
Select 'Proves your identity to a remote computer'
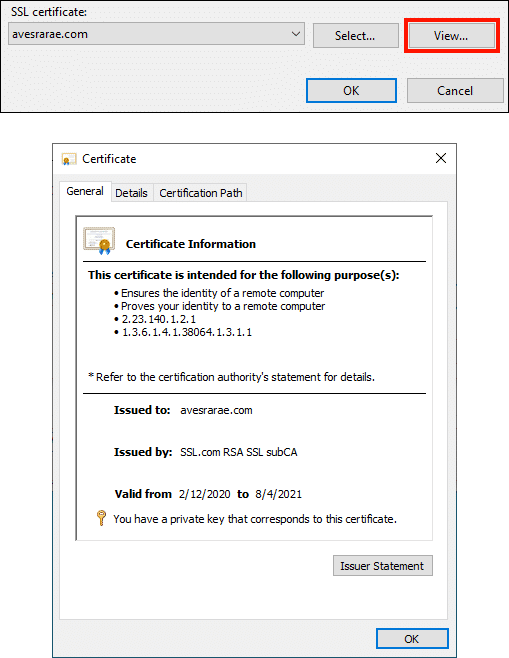223,306
